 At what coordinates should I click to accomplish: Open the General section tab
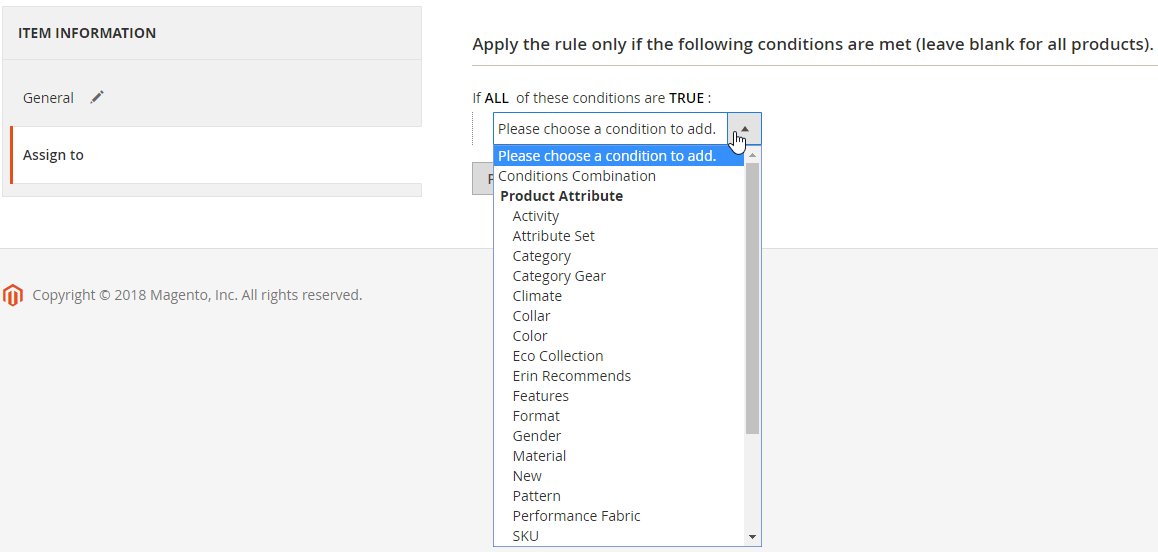48,98
